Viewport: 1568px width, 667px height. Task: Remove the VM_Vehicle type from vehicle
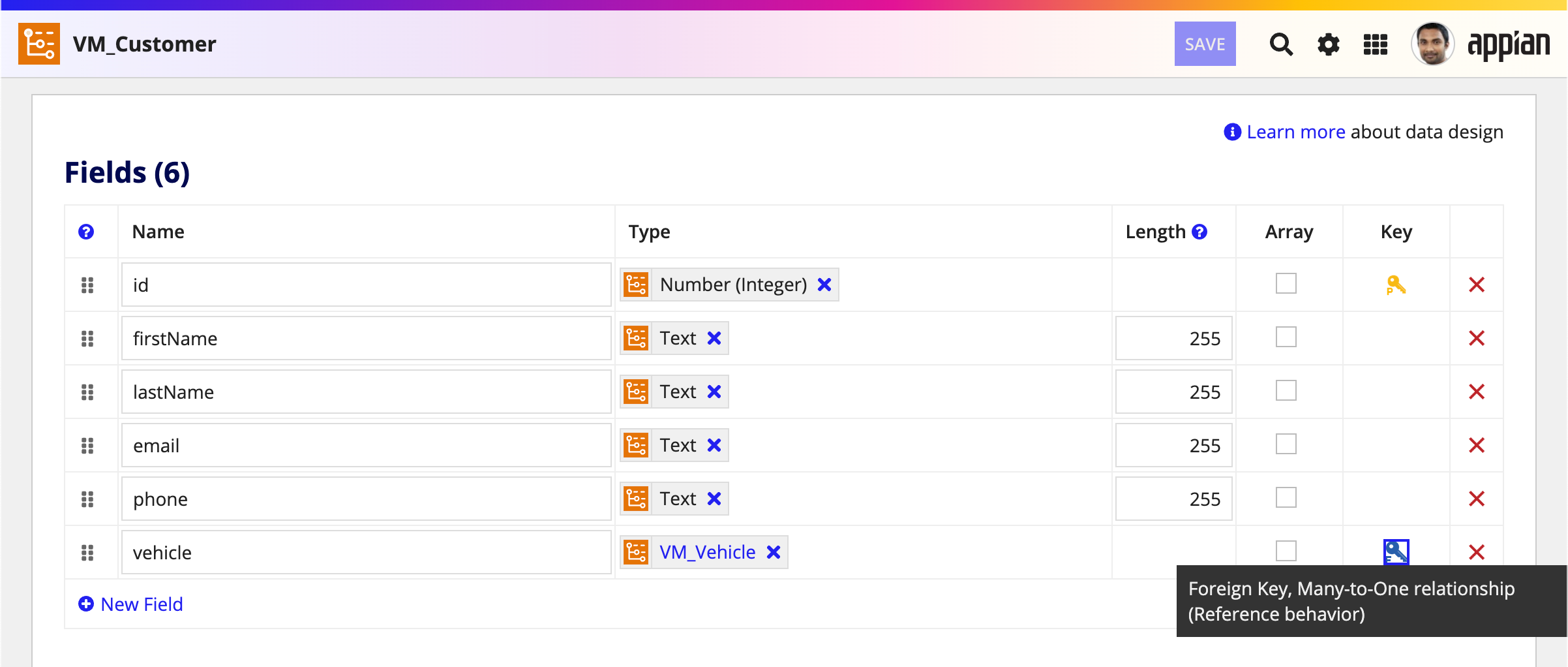[774, 552]
